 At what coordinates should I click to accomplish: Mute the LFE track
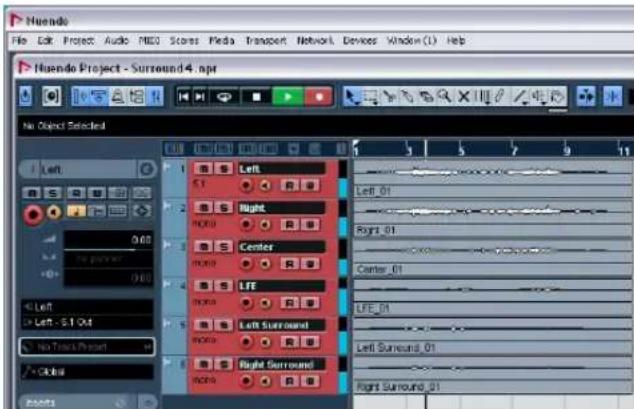click(204, 286)
